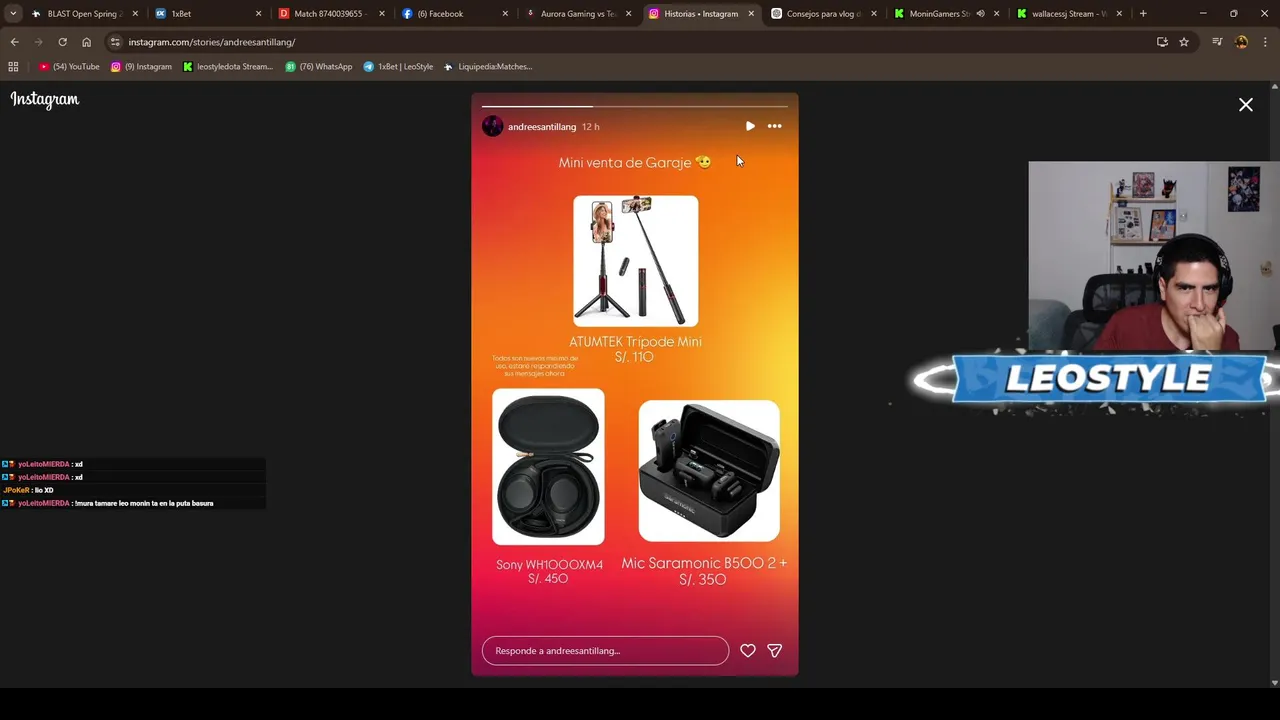Screen dimensions: 1280x720
Task: Reload the current page
Action: (62, 42)
